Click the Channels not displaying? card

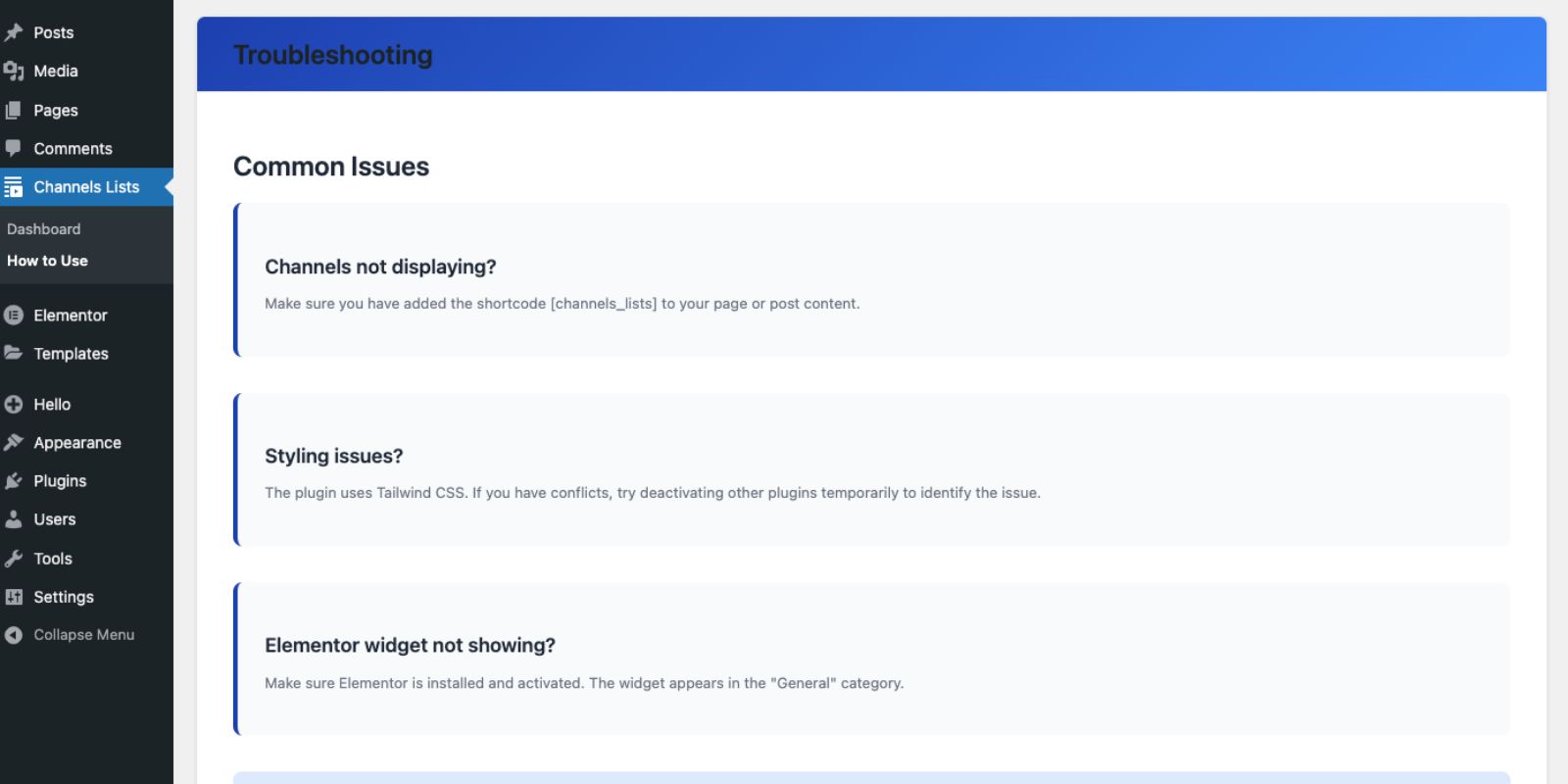[872, 280]
